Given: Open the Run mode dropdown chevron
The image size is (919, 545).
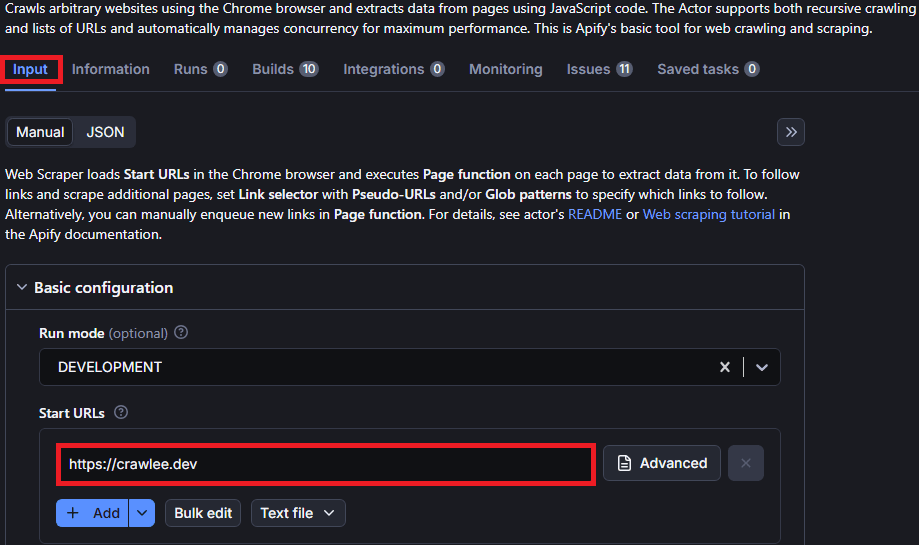Looking at the screenshot, I should [762, 367].
